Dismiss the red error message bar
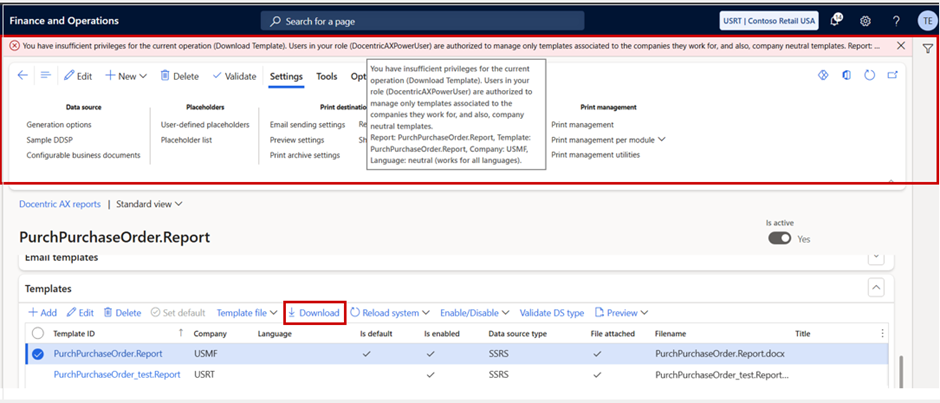This screenshot has width=940, height=403. click(x=901, y=46)
